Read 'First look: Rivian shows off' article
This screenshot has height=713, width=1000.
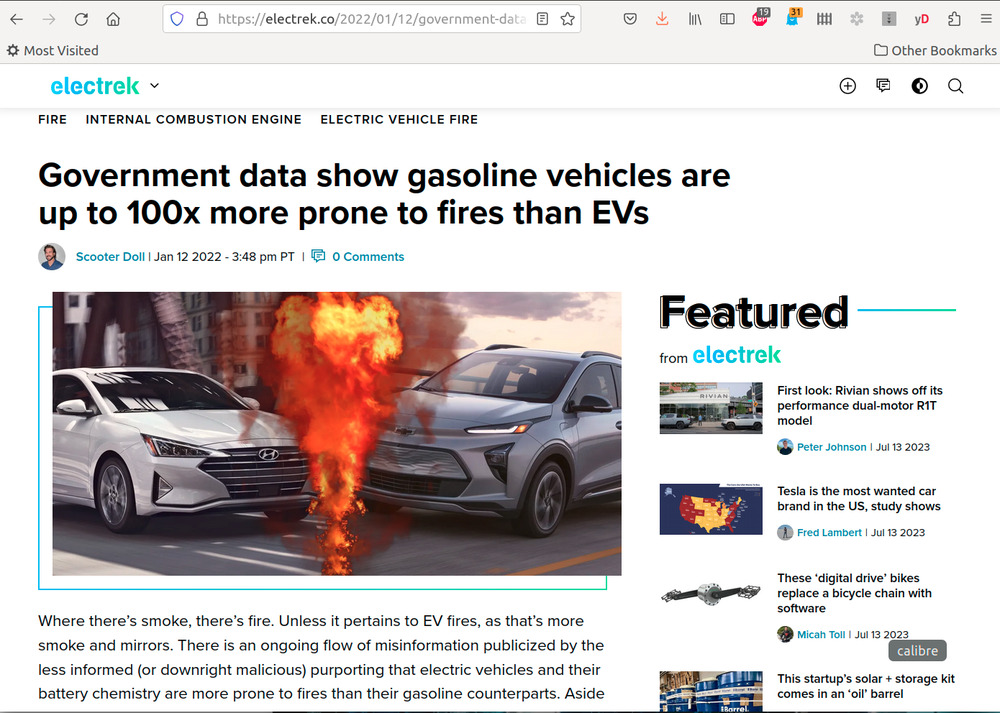tap(860, 406)
